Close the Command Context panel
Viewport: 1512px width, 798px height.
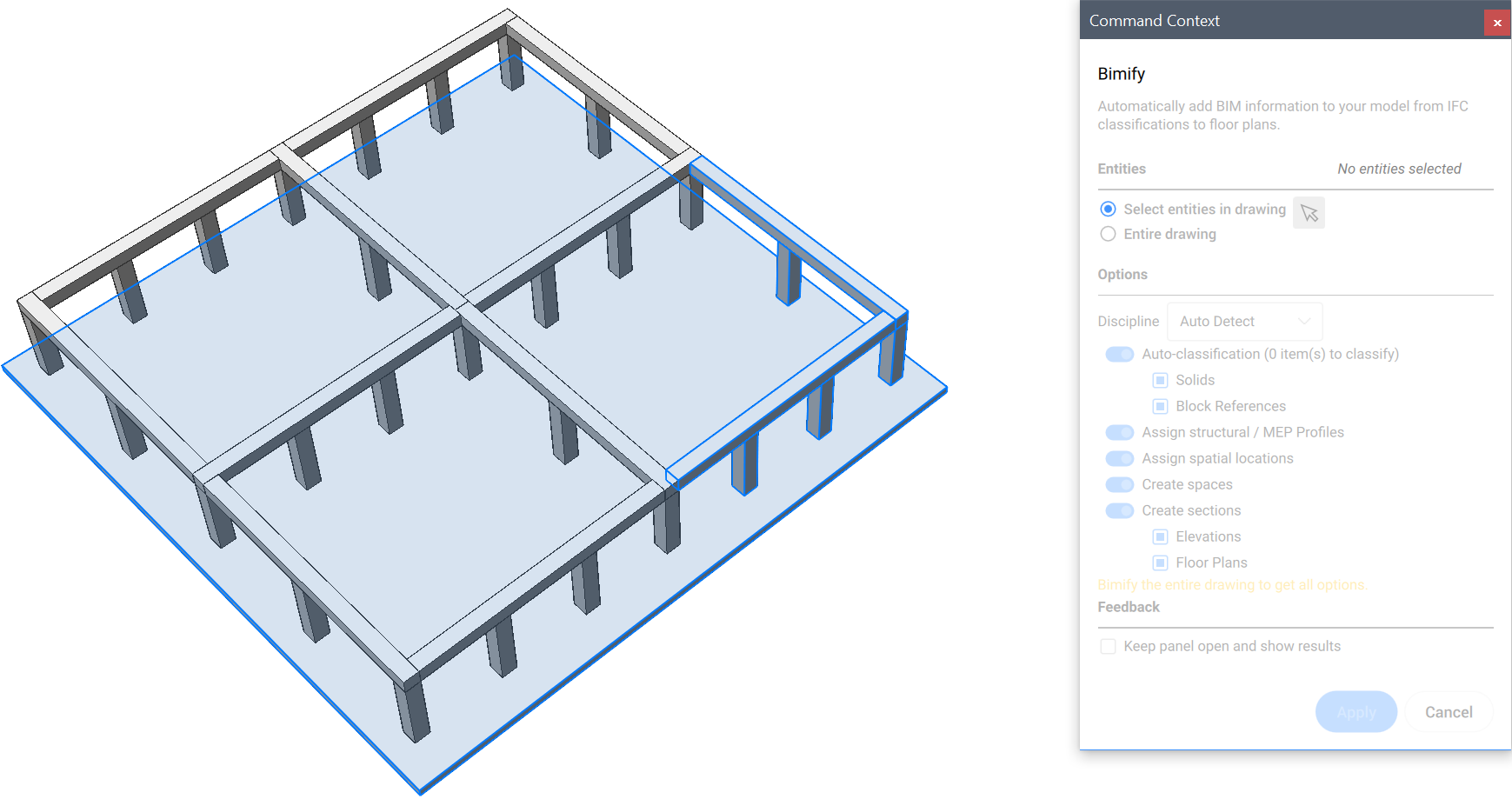(x=1496, y=22)
